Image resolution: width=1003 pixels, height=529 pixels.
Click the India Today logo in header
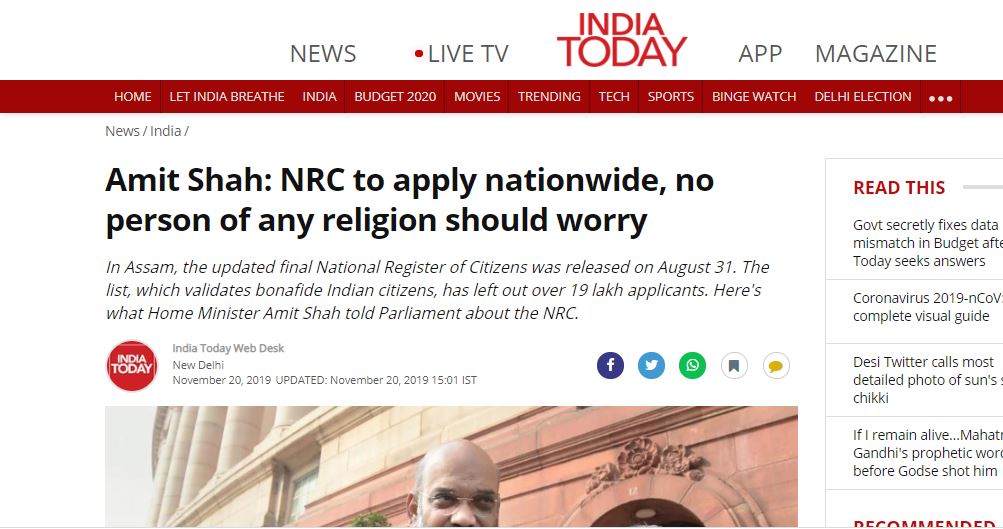click(622, 40)
